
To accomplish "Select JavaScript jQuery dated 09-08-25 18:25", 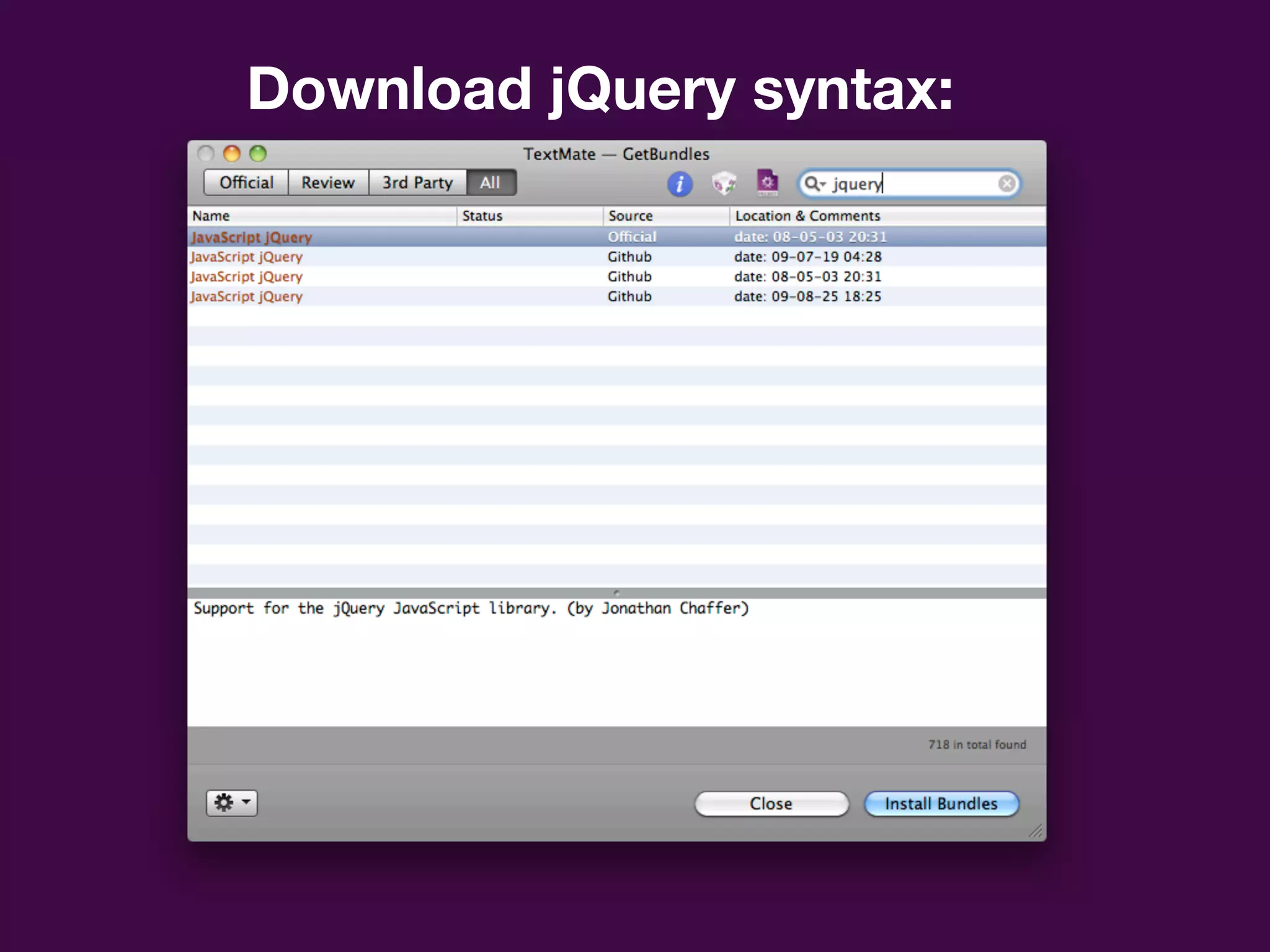I will pos(616,296).
